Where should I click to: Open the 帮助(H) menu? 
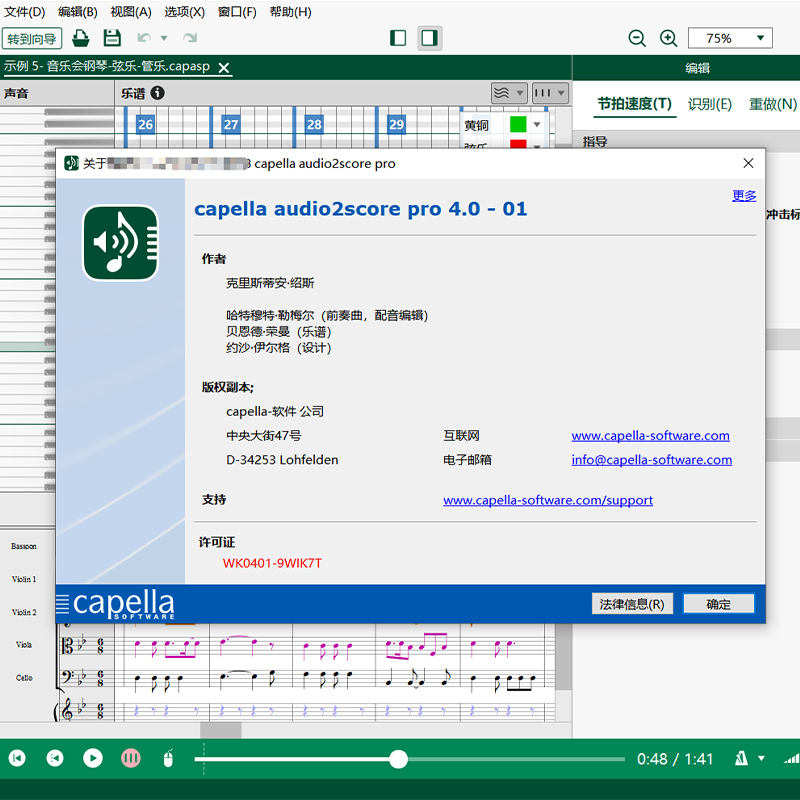point(290,12)
